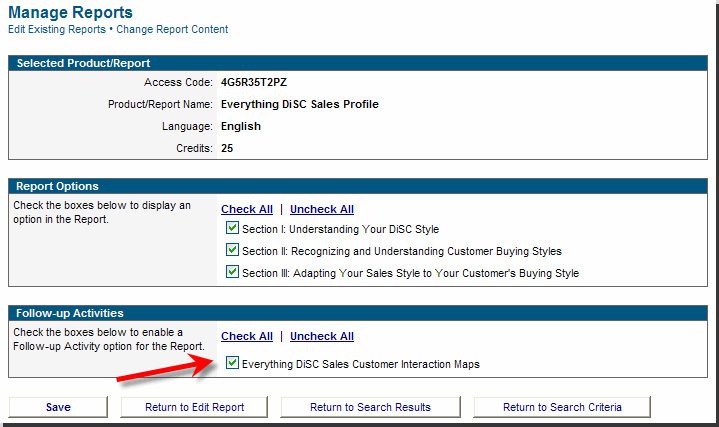Toggle Section III: Adapting Your Sales Style checkbox

(232, 272)
